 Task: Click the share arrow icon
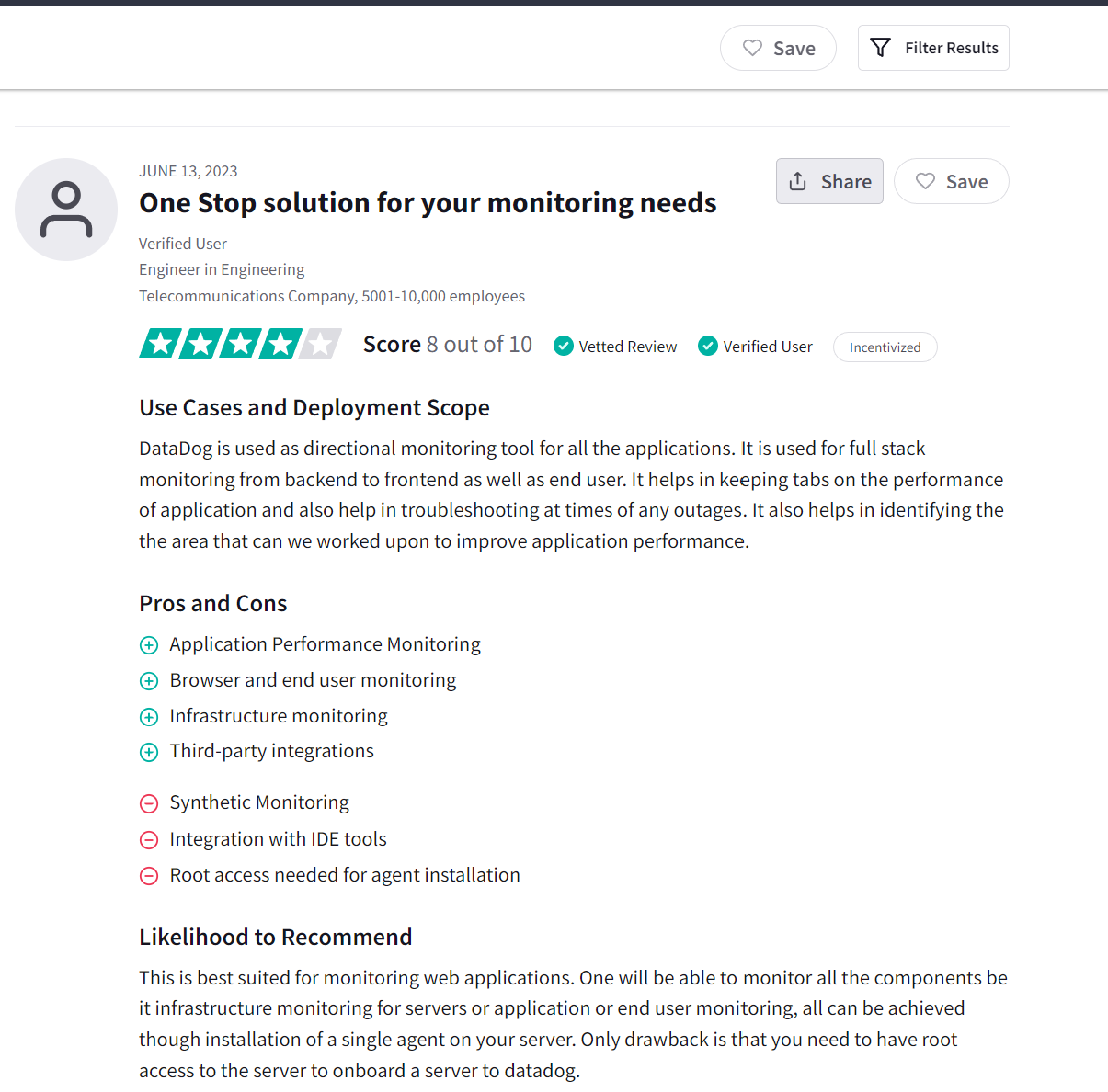[x=798, y=182]
